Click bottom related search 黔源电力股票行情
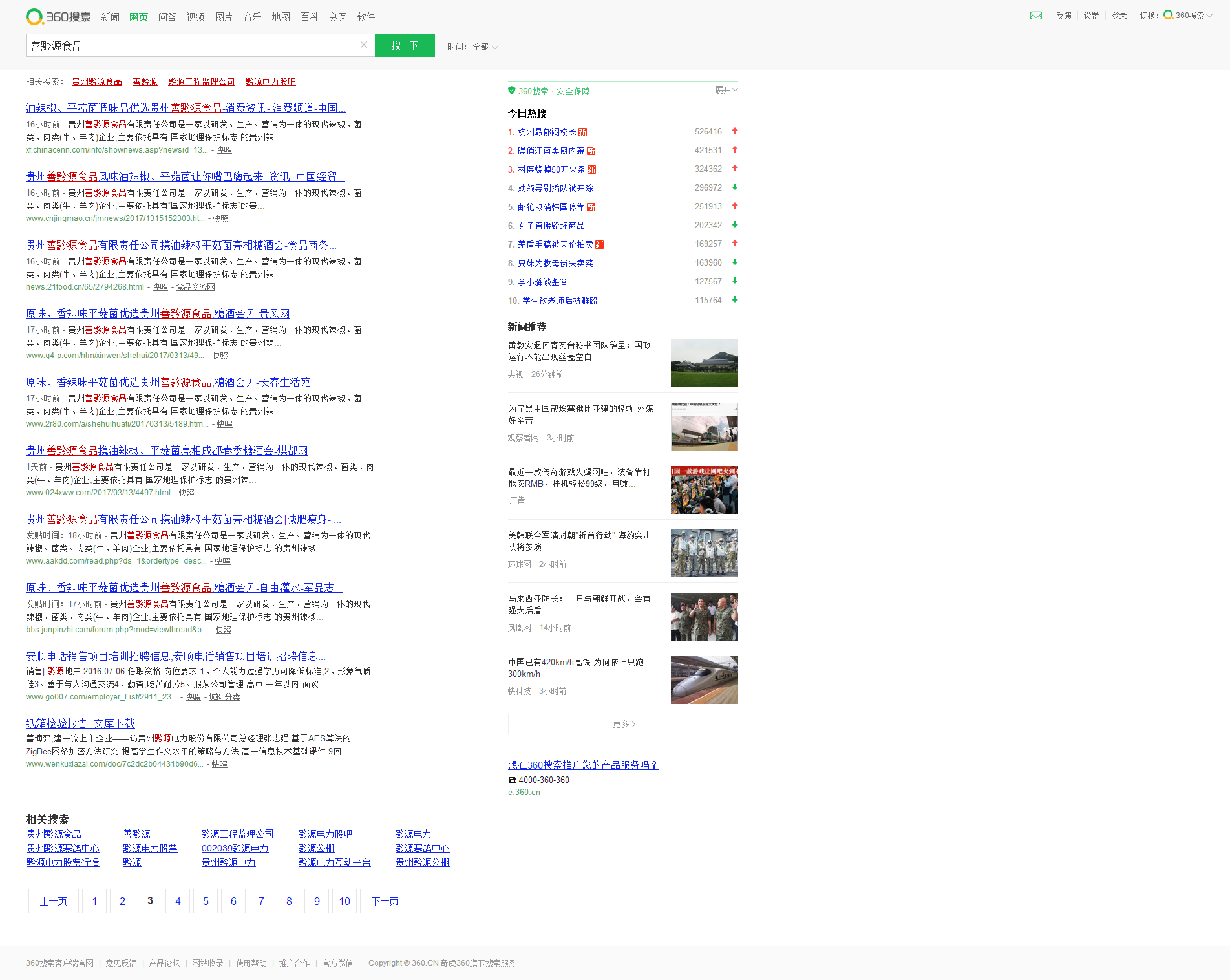 (x=63, y=862)
